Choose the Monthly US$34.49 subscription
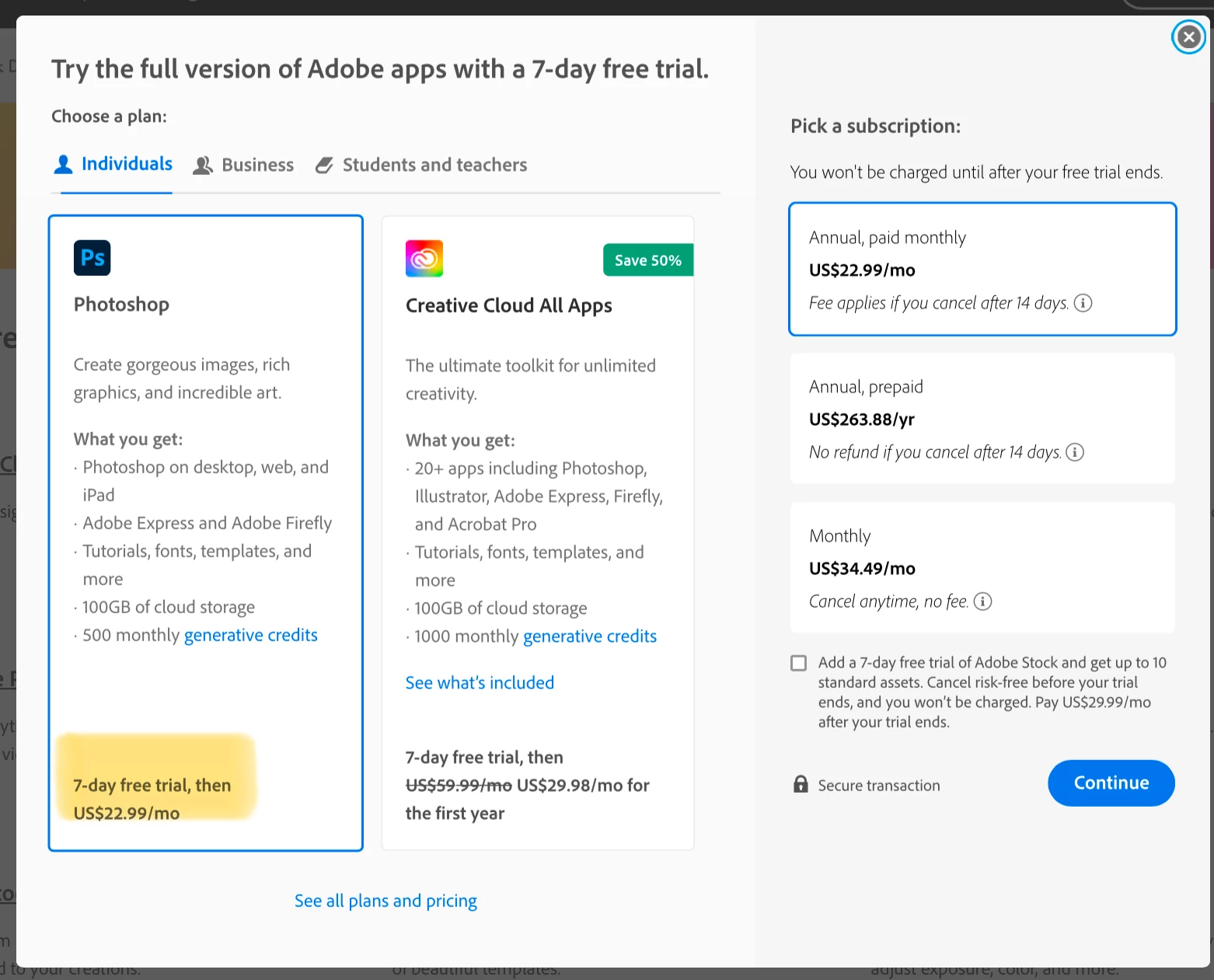The image size is (1214, 980). pyautogui.click(x=982, y=567)
